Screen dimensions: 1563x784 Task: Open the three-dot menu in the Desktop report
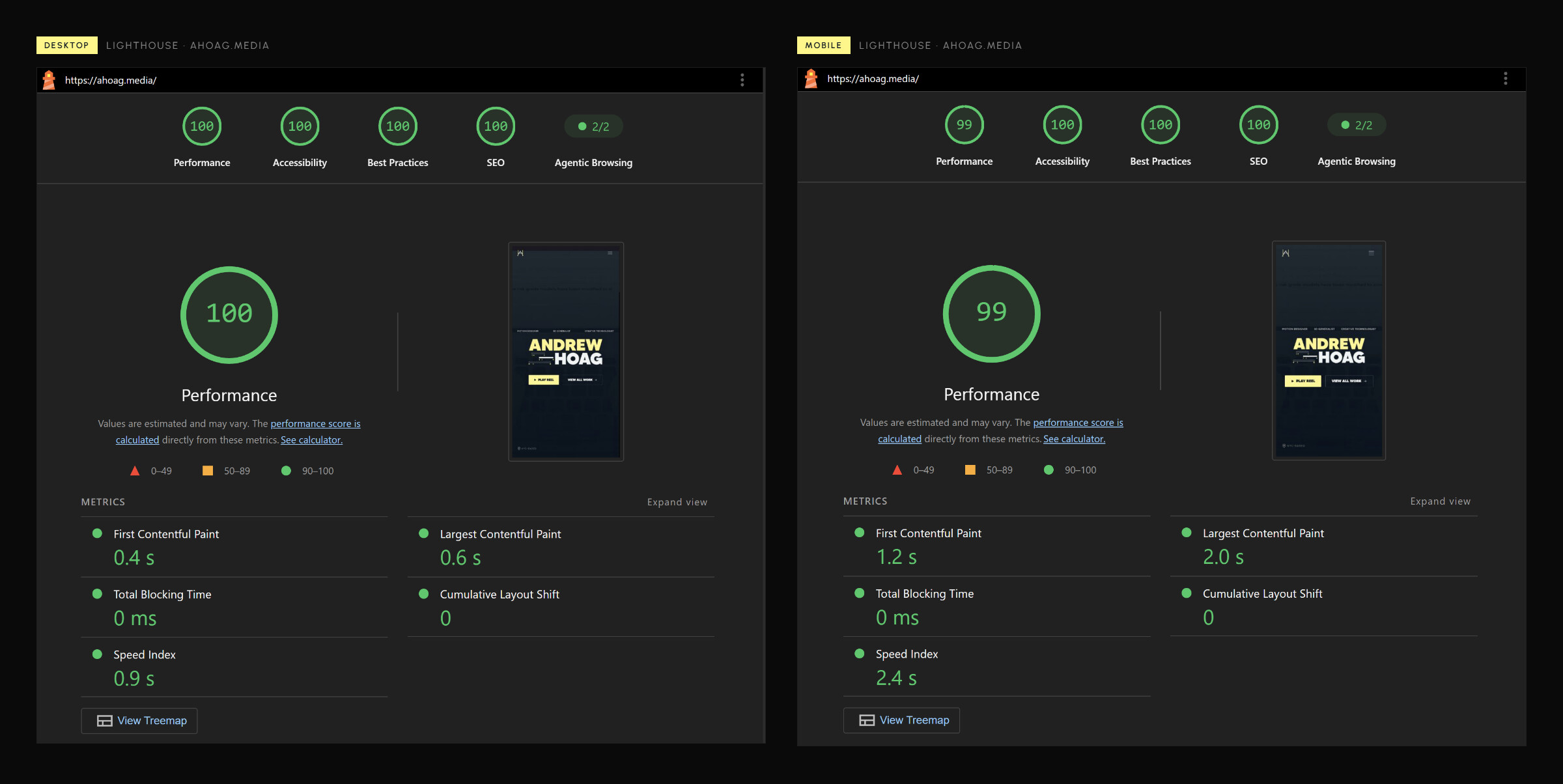pos(742,80)
